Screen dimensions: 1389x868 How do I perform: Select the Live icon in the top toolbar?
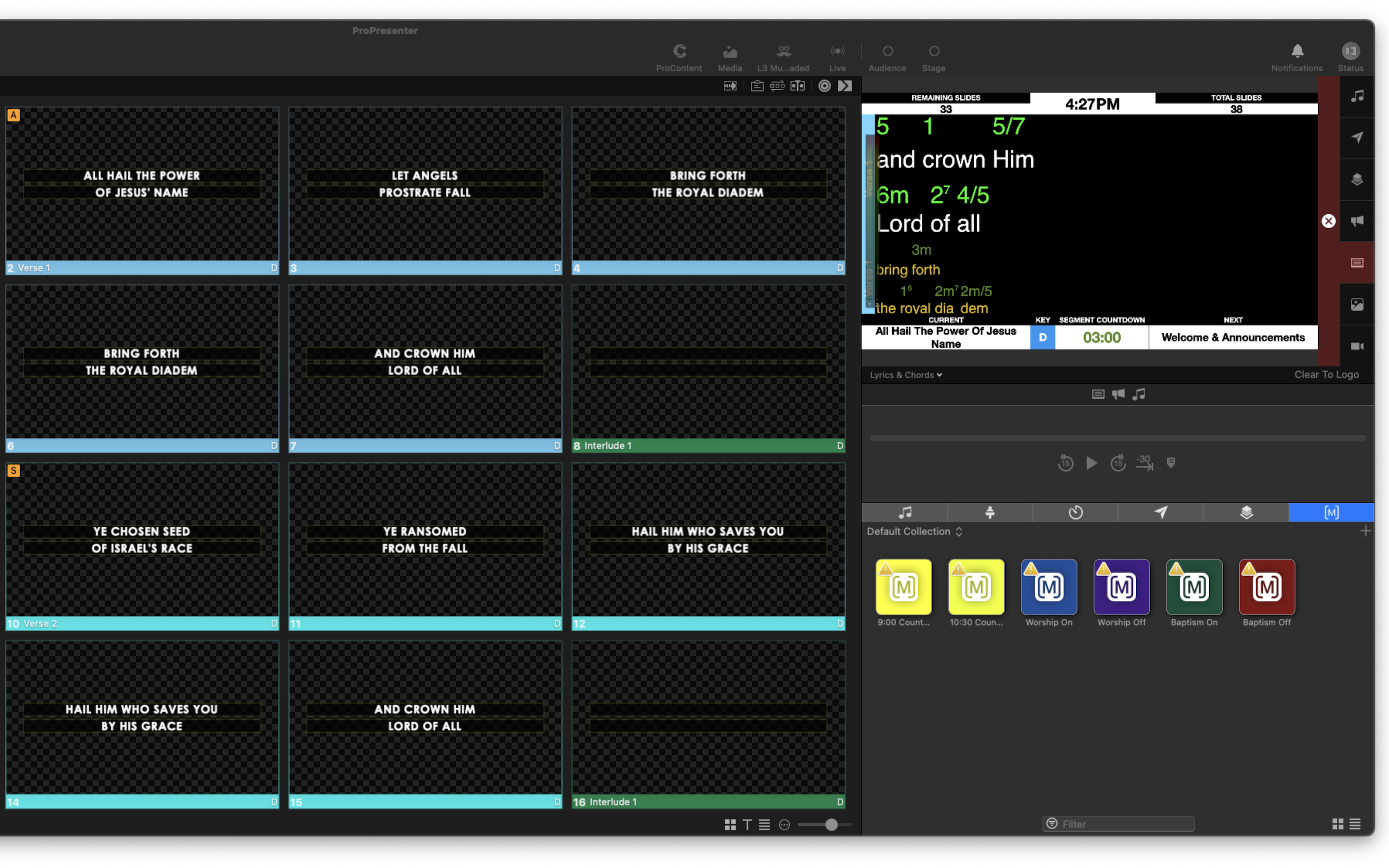(837, 56)
